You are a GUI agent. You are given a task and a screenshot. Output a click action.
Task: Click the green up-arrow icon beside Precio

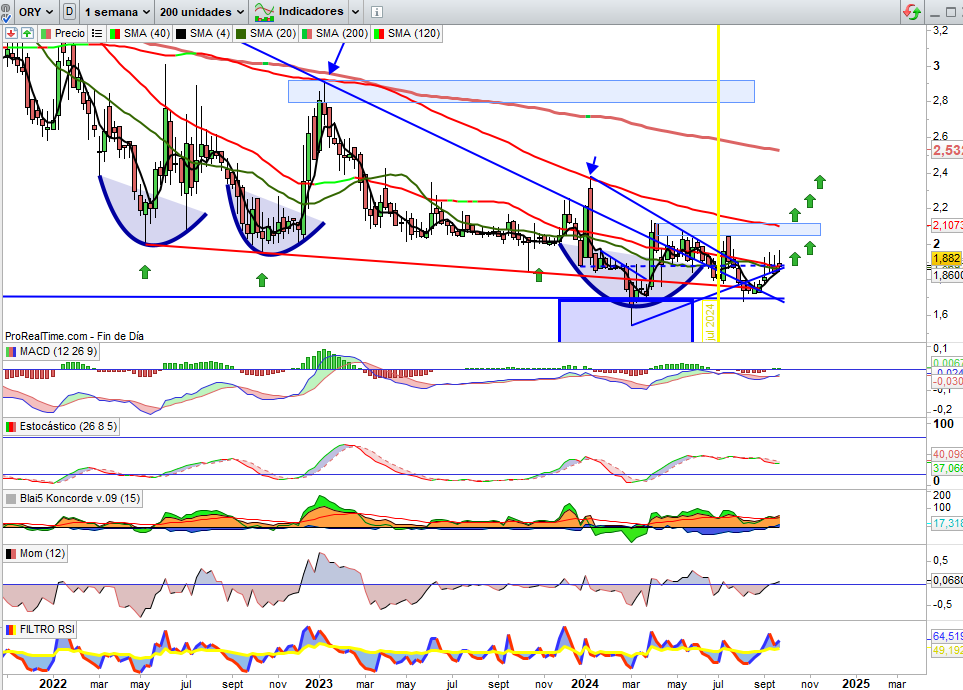[x=28, y=33]
